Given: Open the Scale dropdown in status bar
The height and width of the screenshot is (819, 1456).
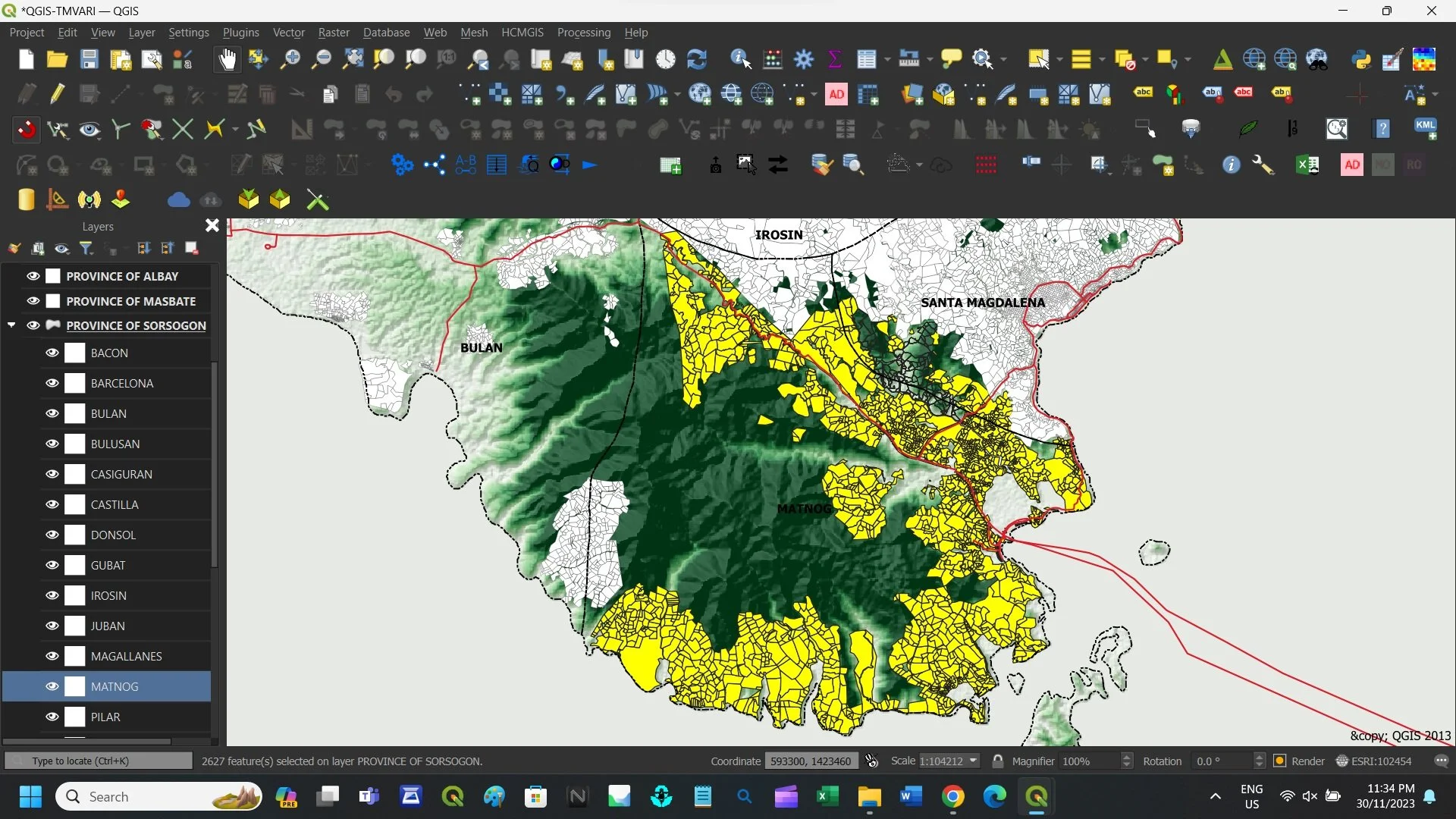Looking at the screenshot, I should [974, 761].
